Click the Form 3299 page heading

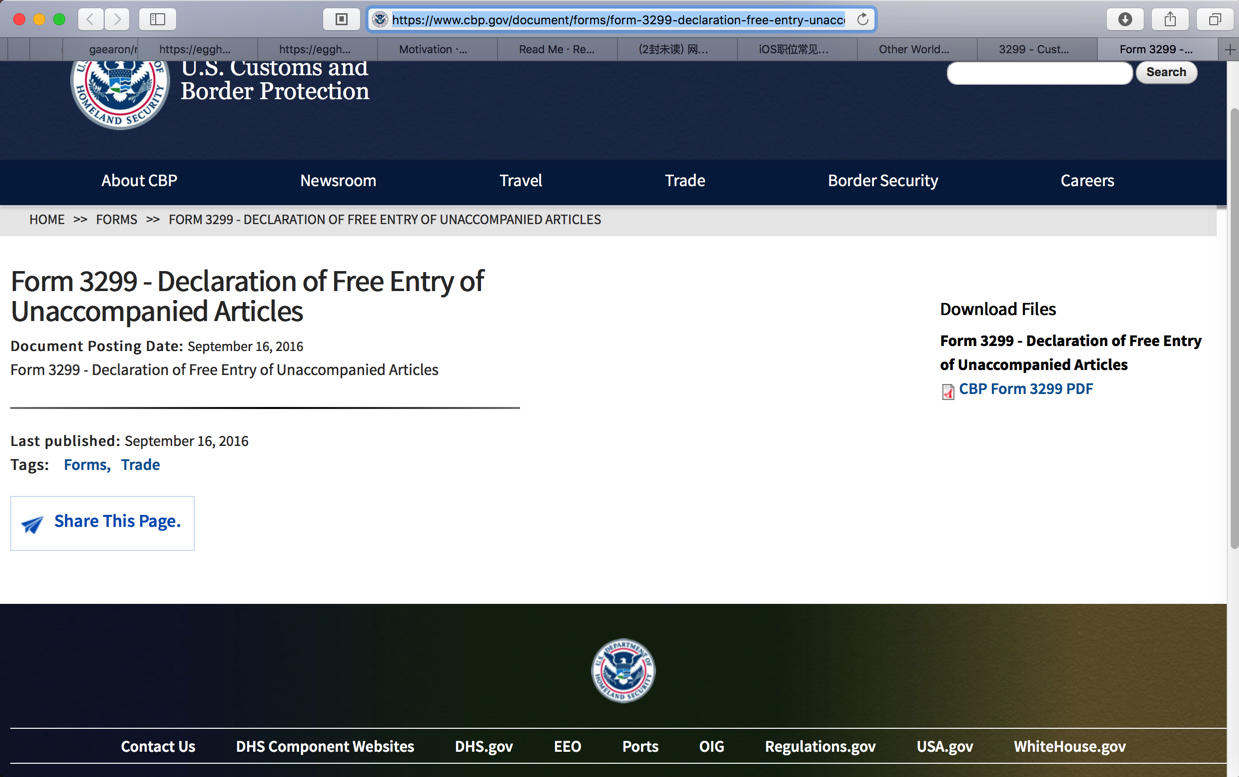(x=247, y=296)
